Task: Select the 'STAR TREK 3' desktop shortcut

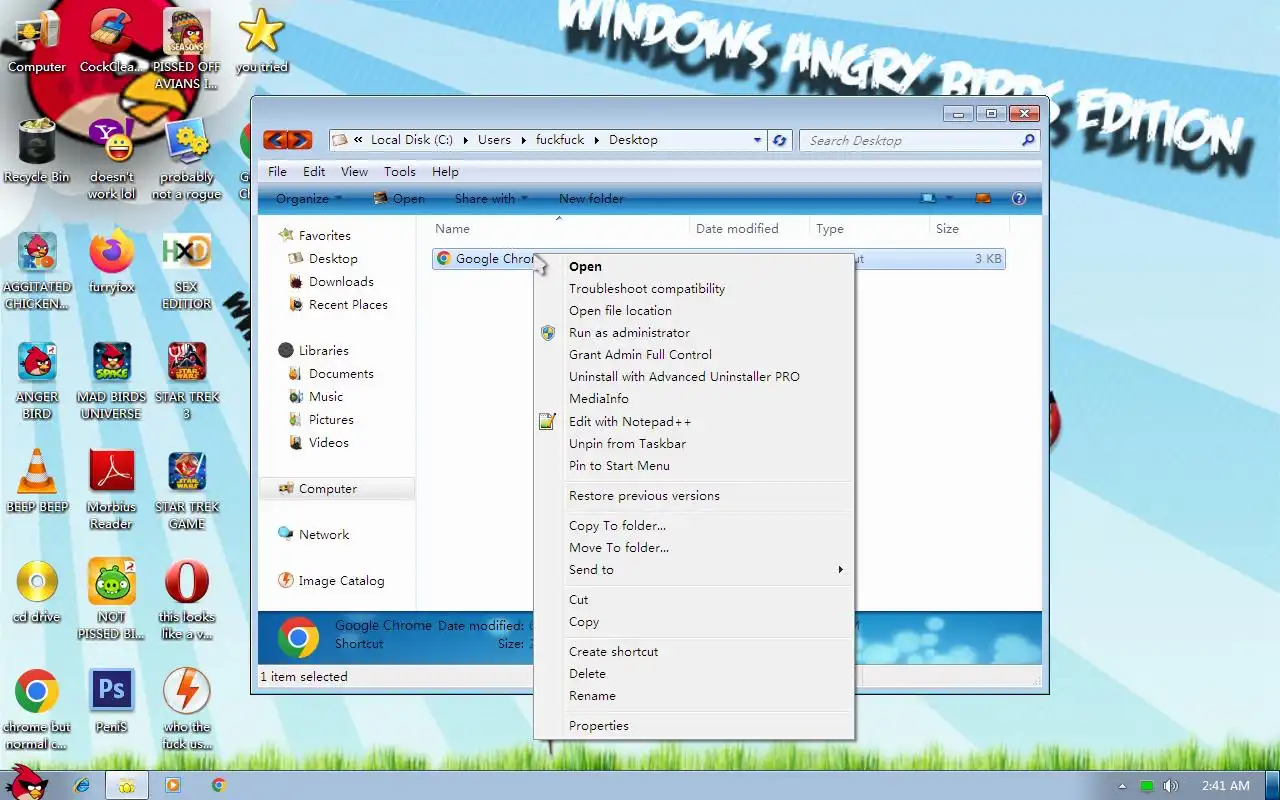Action: [x=186, y=378]
